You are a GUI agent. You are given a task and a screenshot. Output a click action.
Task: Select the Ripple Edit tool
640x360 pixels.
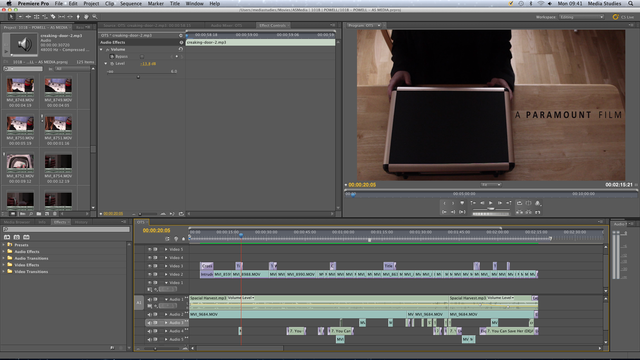tap(28, 17)
